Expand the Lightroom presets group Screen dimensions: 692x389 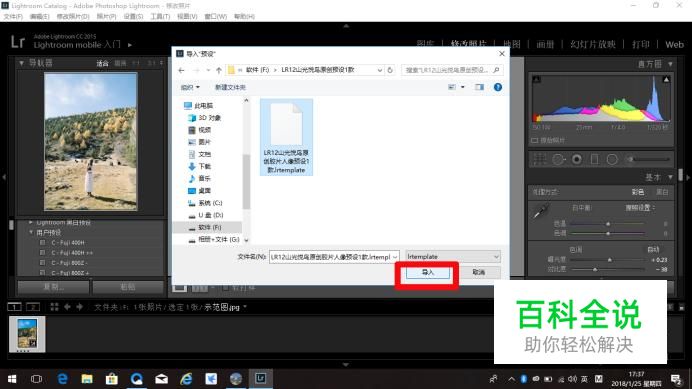31,223
